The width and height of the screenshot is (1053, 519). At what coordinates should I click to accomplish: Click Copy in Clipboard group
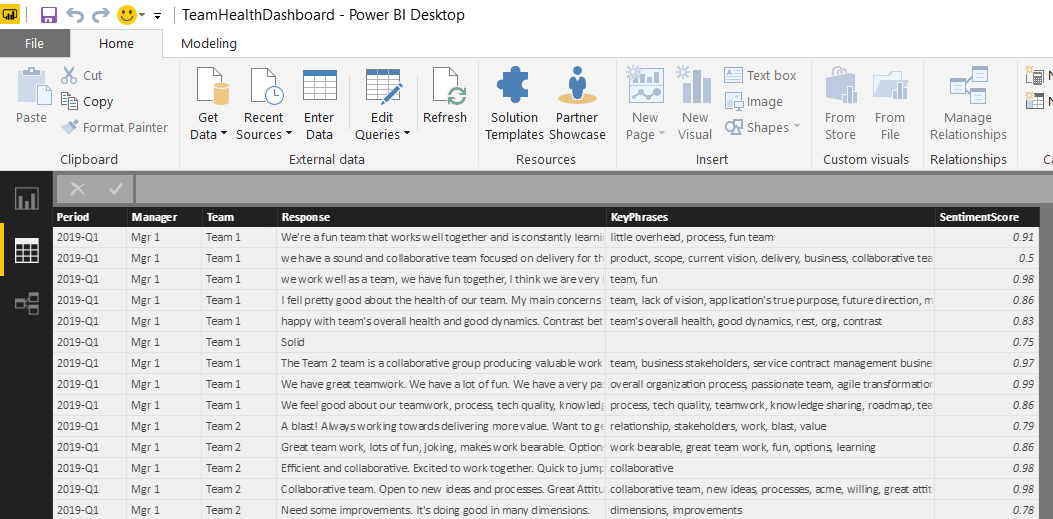point(87,101)
